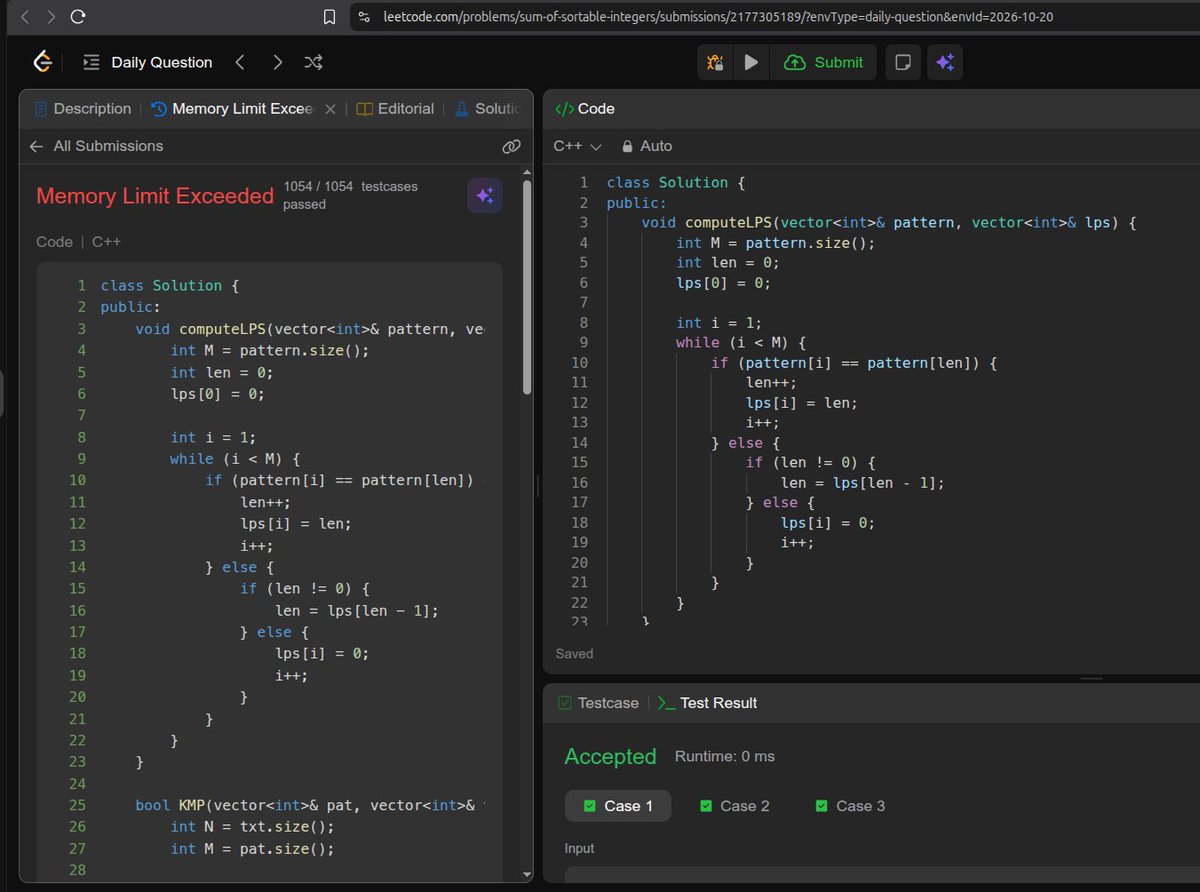
Task: Switch to the Editorial tab
Action: (395, 109)
